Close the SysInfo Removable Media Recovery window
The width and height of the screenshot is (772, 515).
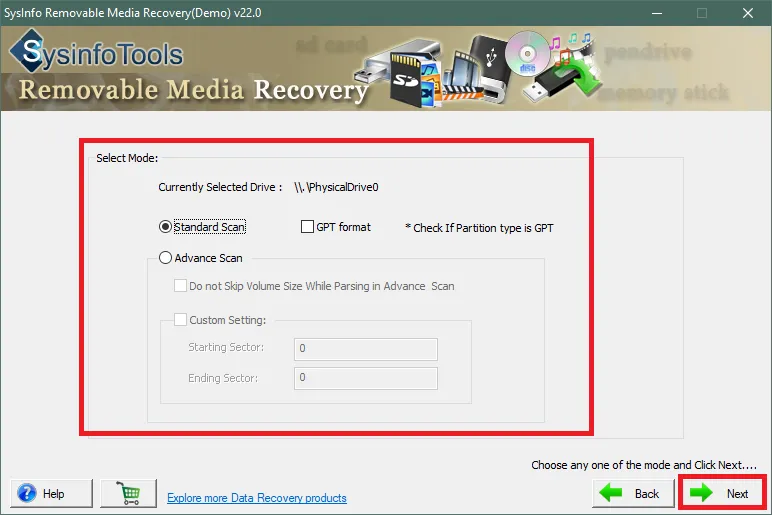(x=748, y=13)
